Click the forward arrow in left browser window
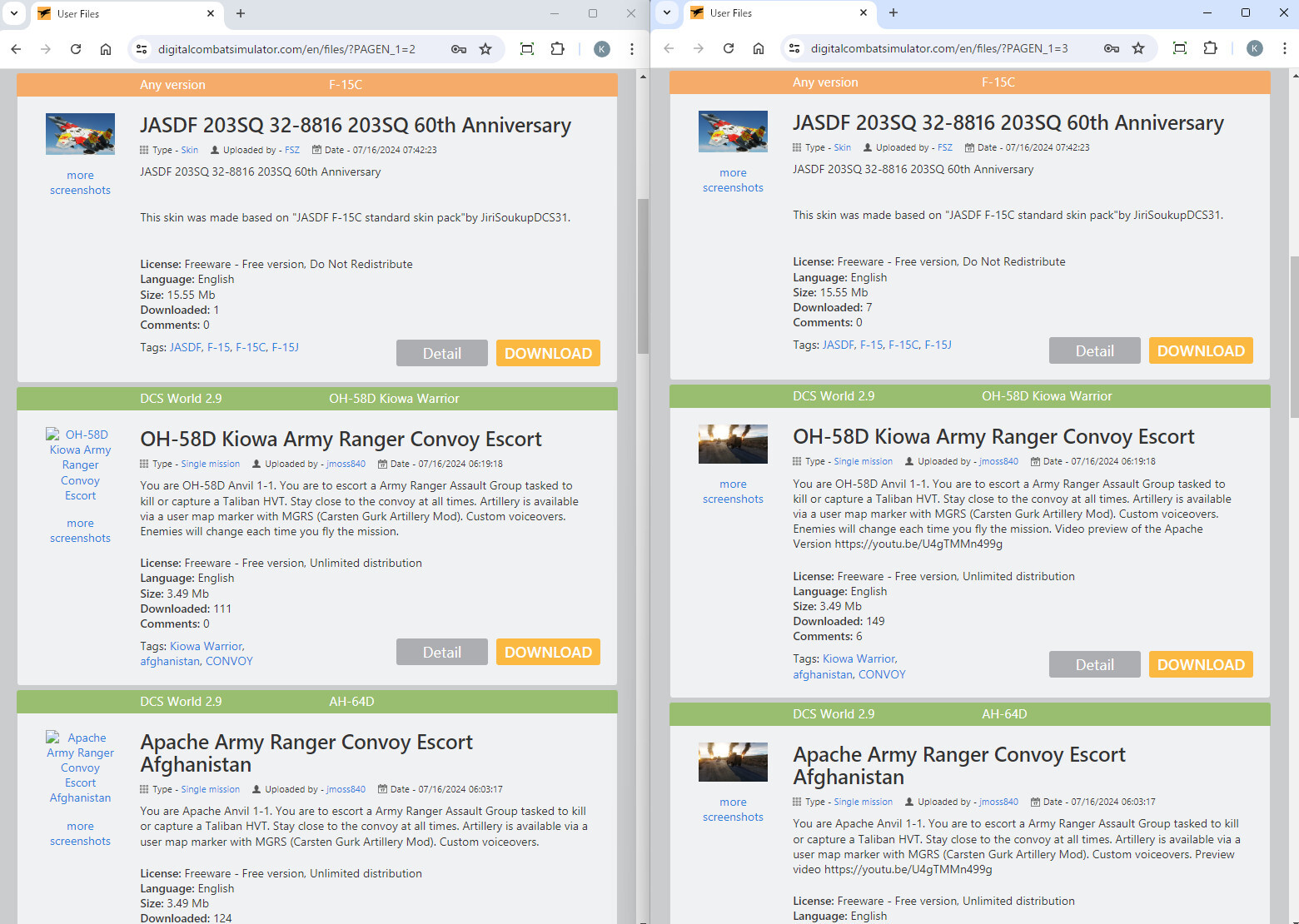Image resolution: width=1299 pixels, height=924 pixels. [x=46, y=49]
